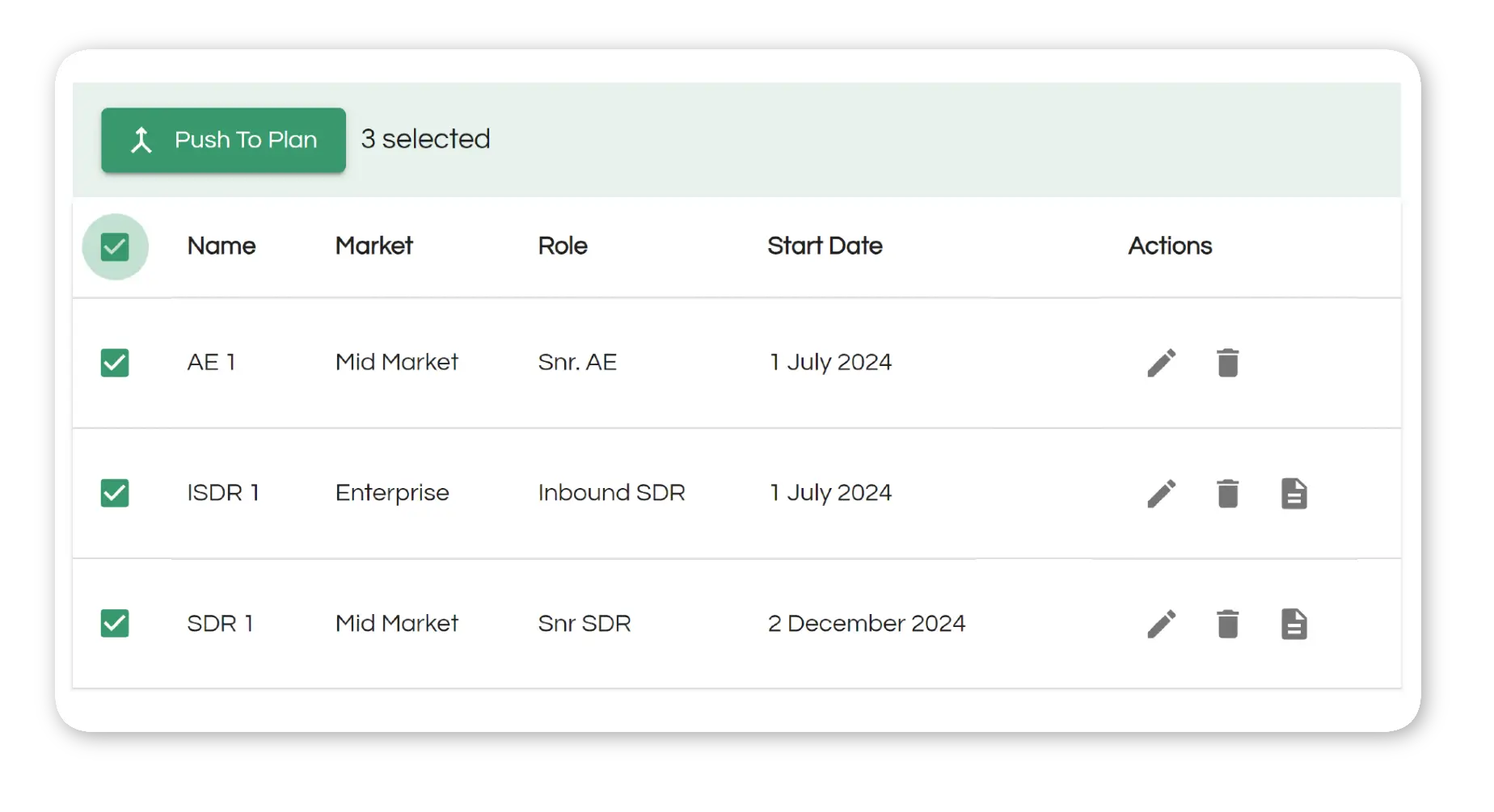Edit the AE 1 entry
This screenshot has width=1494, height=812.
1162,363
